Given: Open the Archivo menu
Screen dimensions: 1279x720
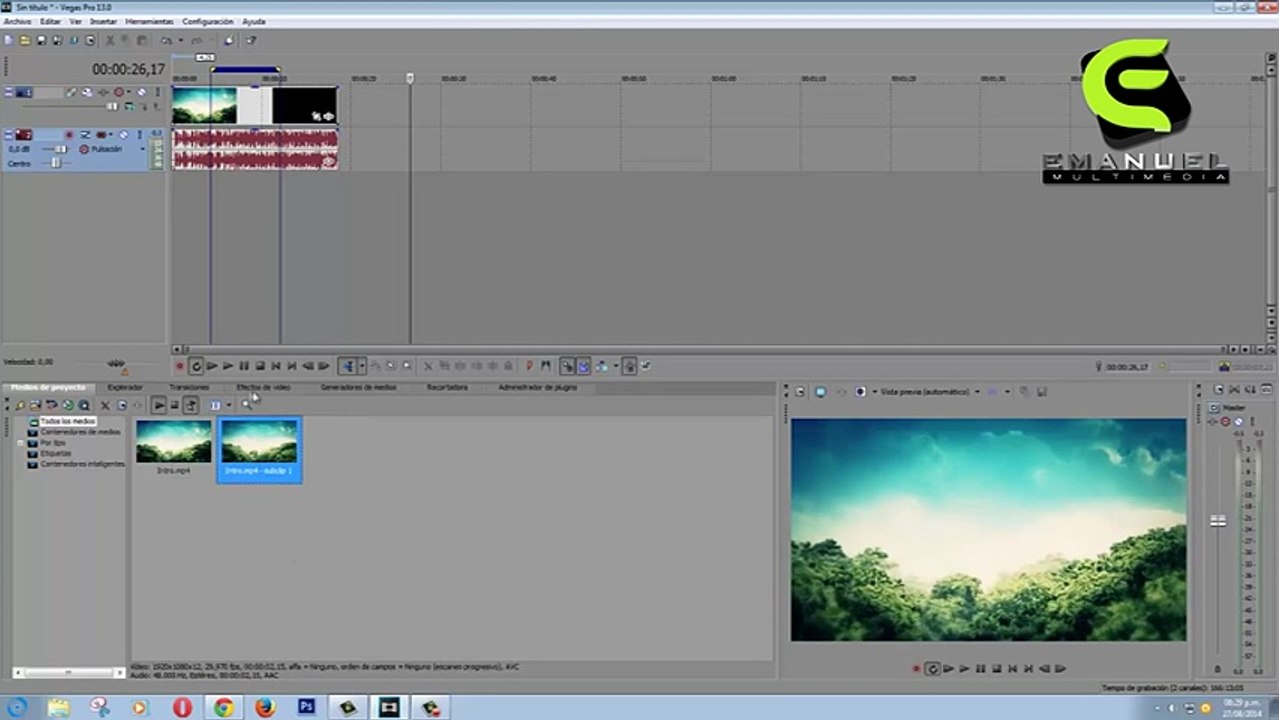Looking at the screenshot, I should [x=17, y=21].
